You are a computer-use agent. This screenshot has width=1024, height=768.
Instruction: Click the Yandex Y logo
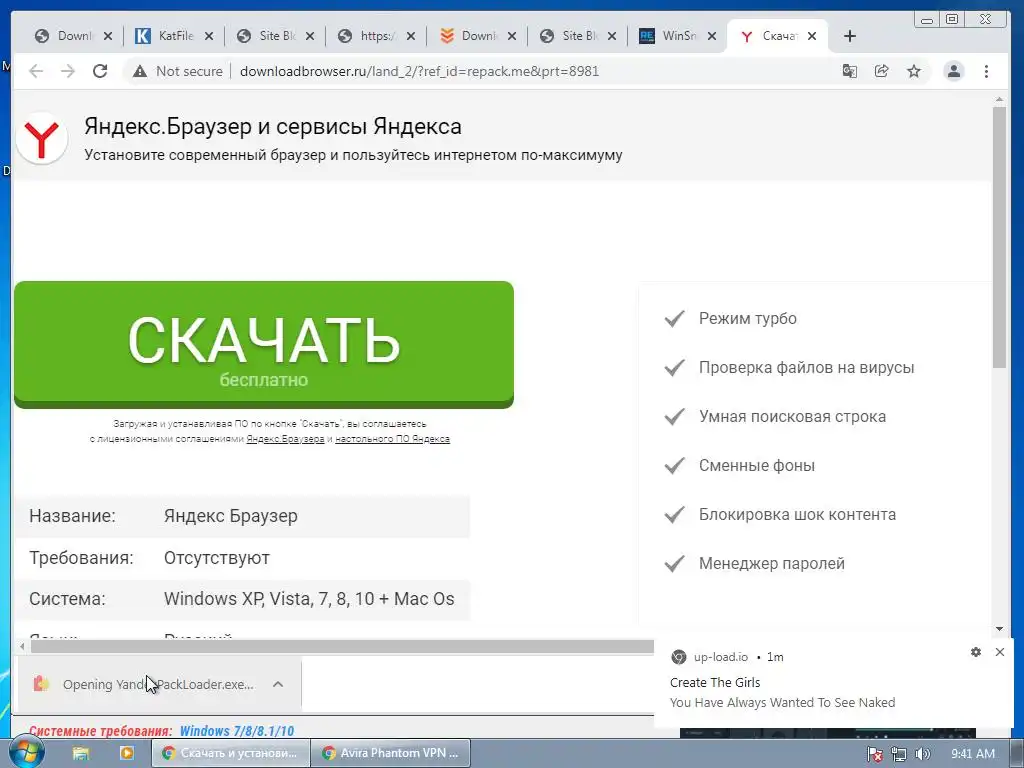tap(42, 138)
